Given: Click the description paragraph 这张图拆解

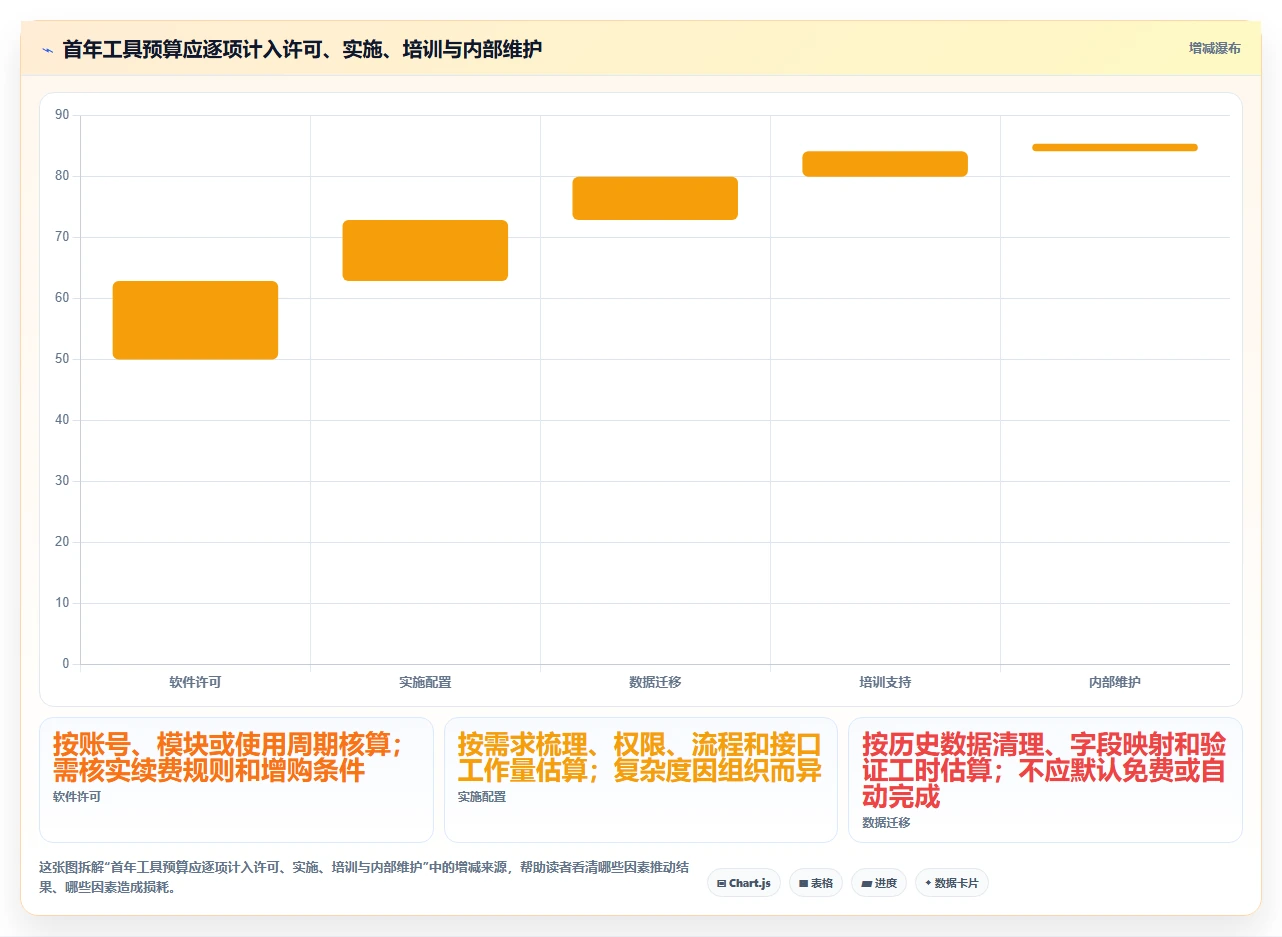Looking at the screenshot, I should pos(364,877).
